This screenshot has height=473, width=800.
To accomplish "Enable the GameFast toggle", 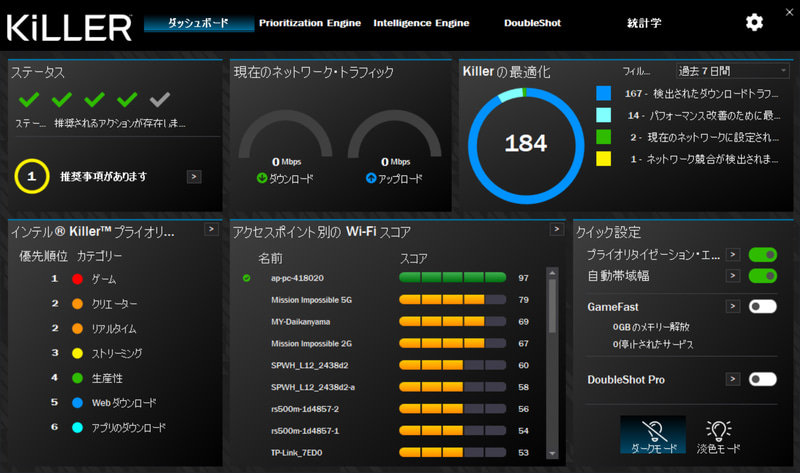I will (x=763, y=307).
